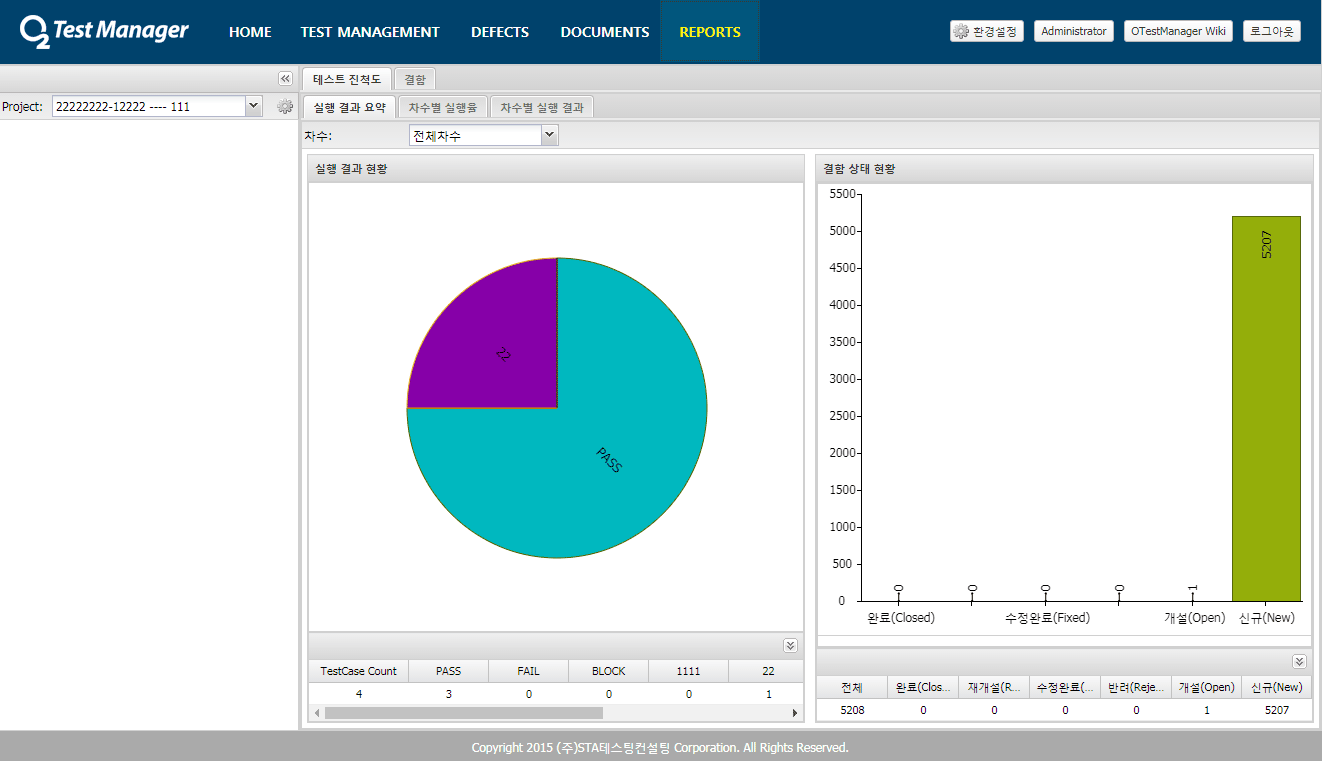
Task: Click the 환경설정 settings button
Action: 986,31
